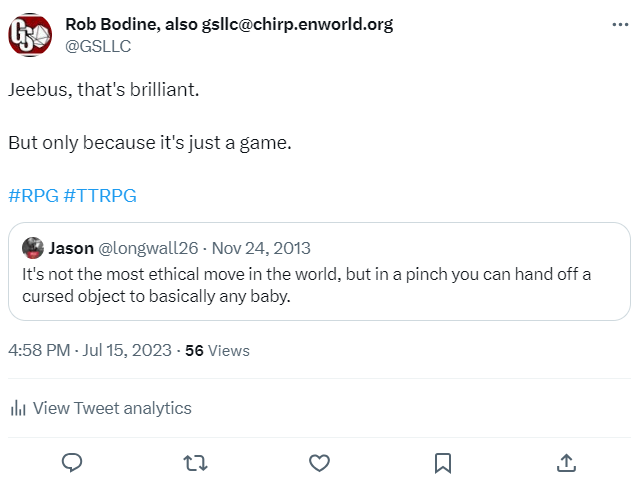Click the Nov 24, 2013 quoted date
Image resolution: width=639 pixels, height=480 pixels.
[x=261, y=248]
